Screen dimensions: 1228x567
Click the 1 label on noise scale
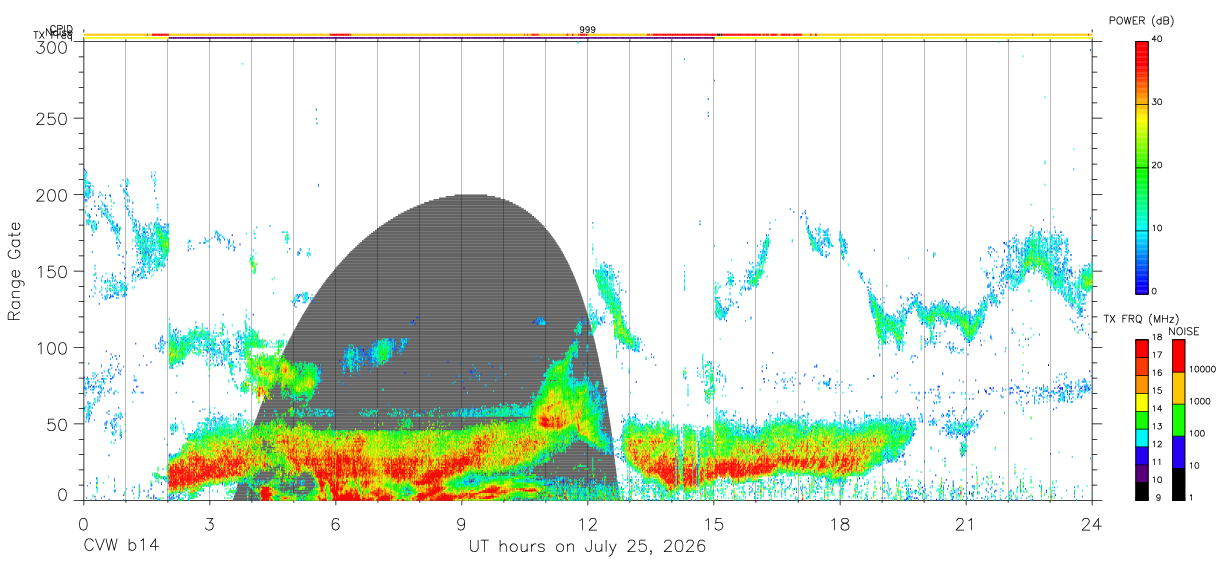coord(1193,497)
